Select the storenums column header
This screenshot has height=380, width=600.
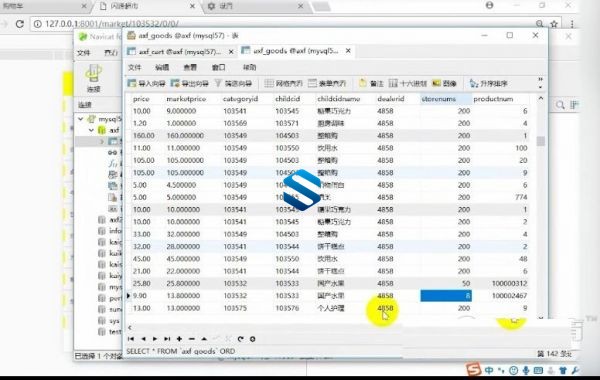click(x=439, y=99)
